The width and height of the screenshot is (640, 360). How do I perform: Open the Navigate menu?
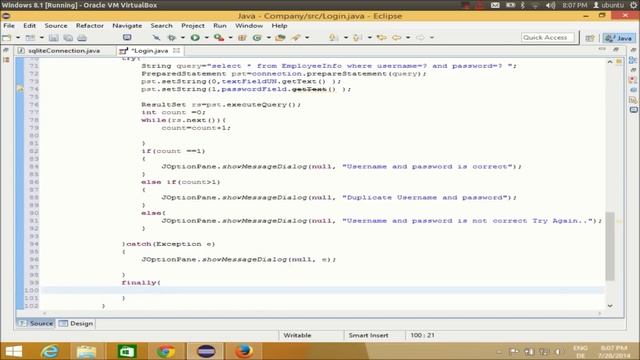tap(127, 25)
